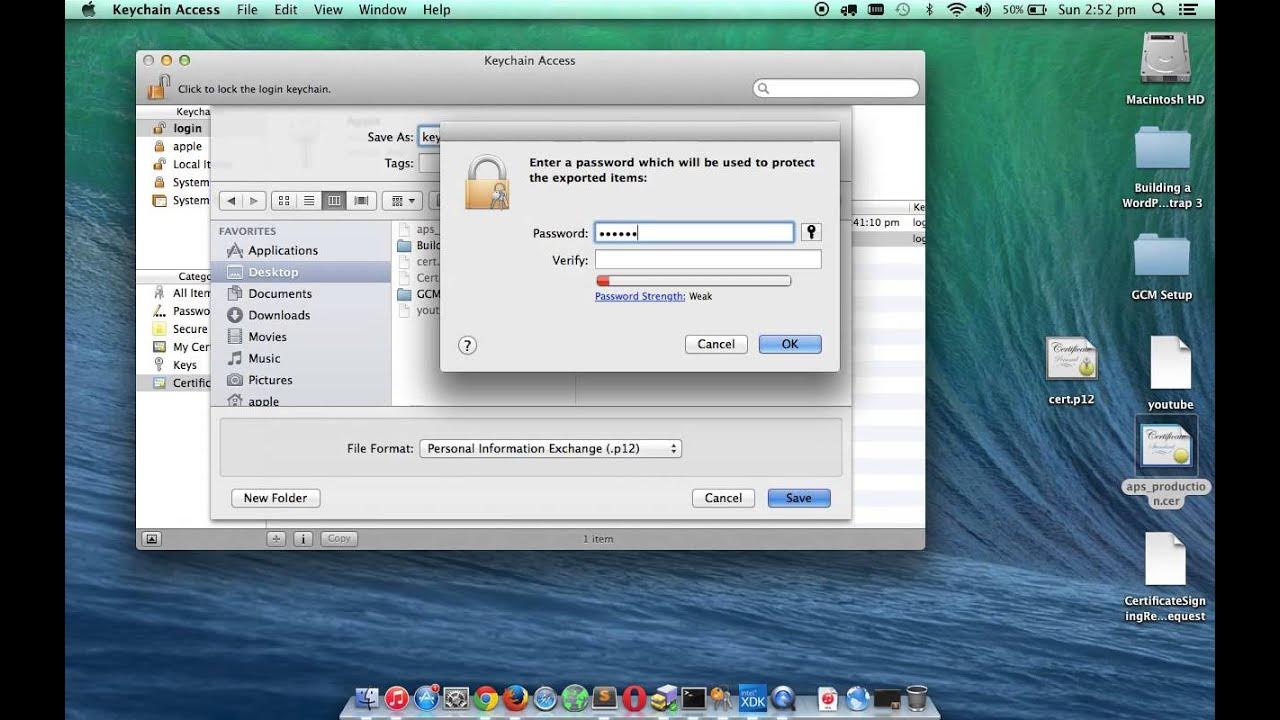The height and width of the screenshot is (720, 1280).
Task: Launch Google Chrome from the dock
Action: (486, 698)
